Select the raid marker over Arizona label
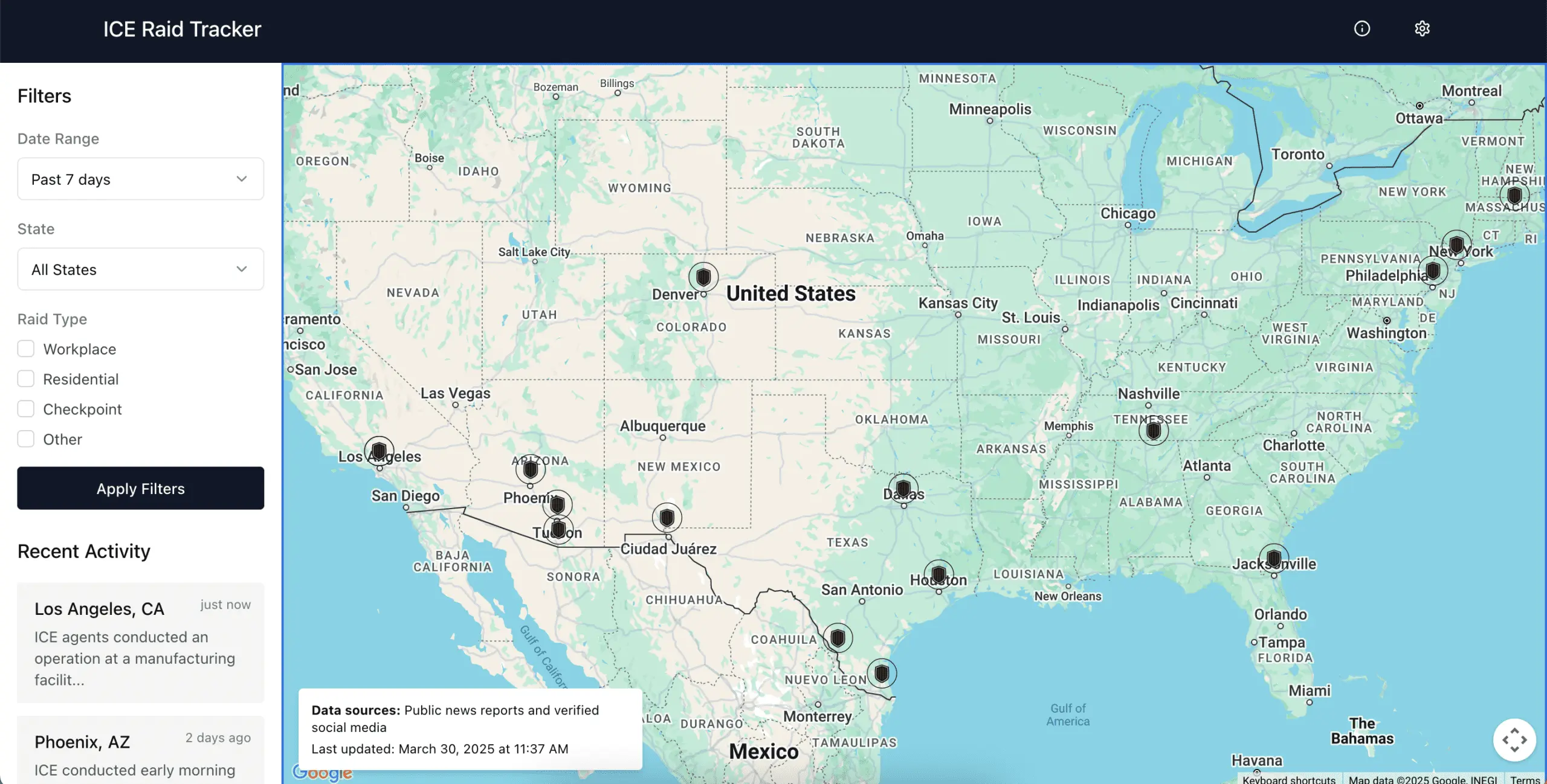 click(x=531, y=469)
